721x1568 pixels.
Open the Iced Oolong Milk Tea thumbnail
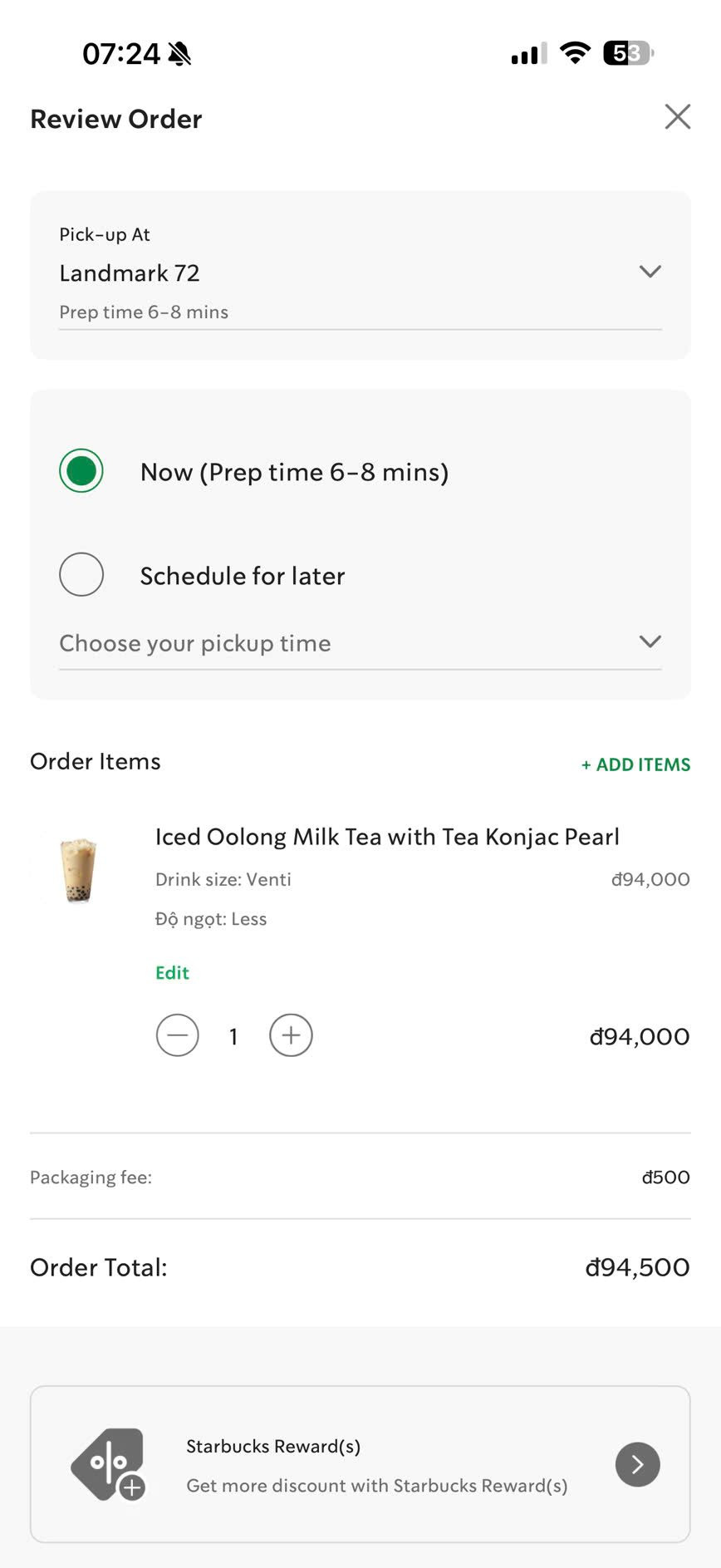(x=79, y=870)
